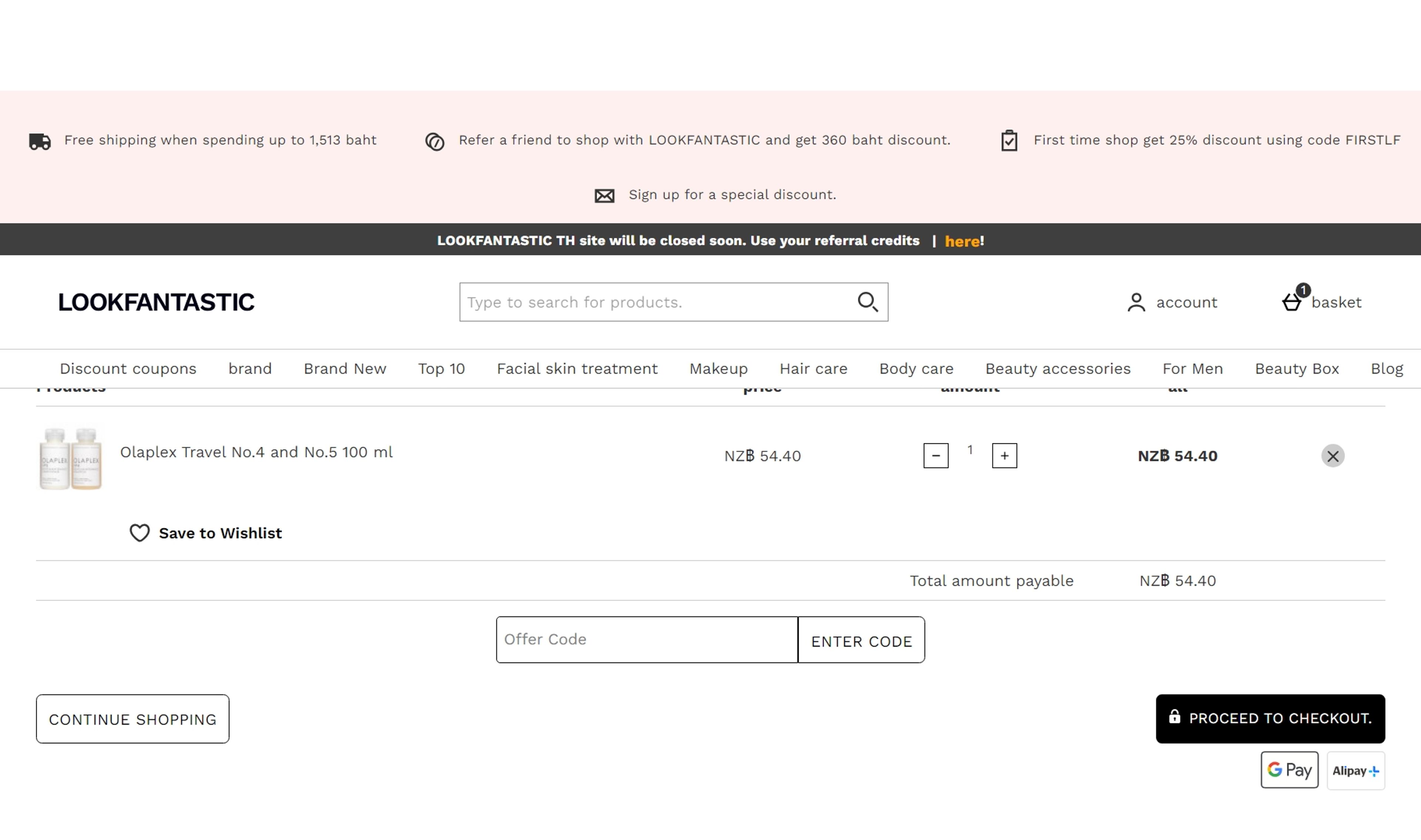
Task: Open Beauty Box menu
Action: [1297, 369]
